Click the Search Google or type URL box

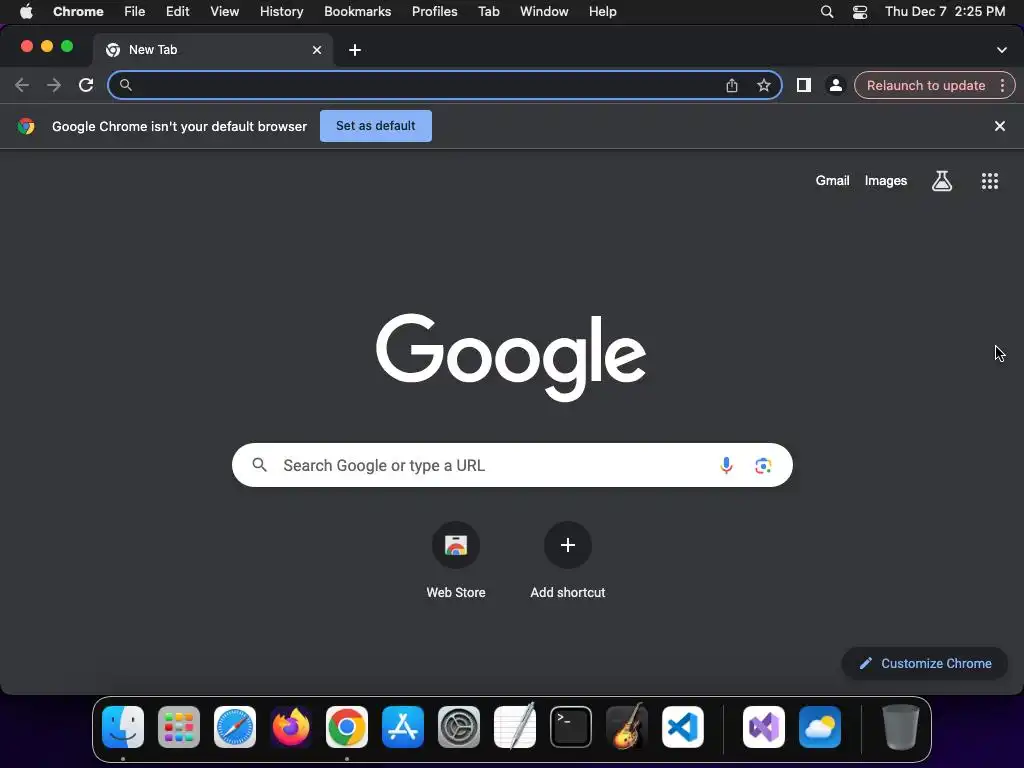[x=512, y=465]
